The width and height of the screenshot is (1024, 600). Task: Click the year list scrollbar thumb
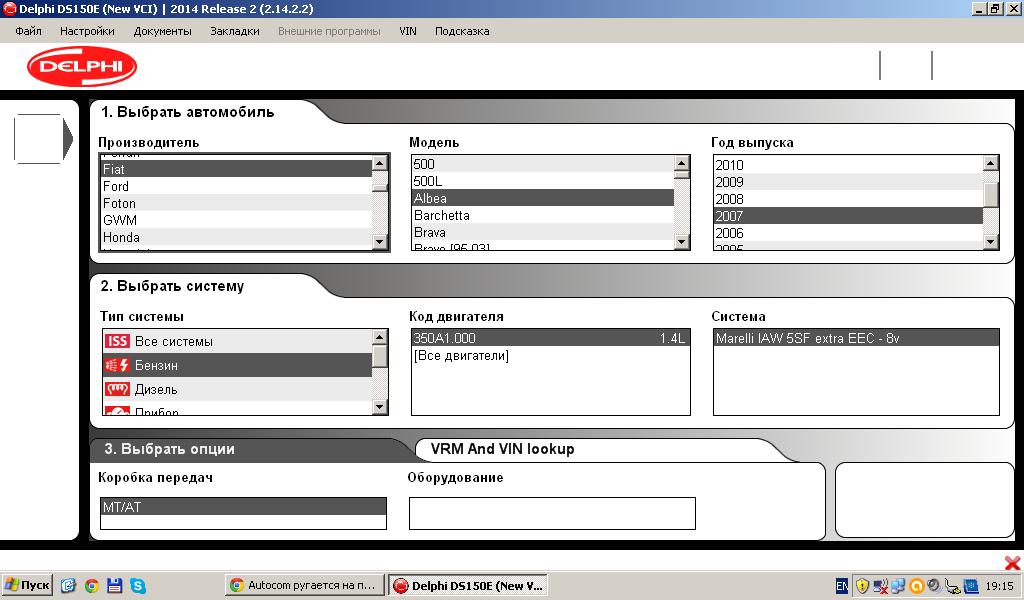[991, 195]
